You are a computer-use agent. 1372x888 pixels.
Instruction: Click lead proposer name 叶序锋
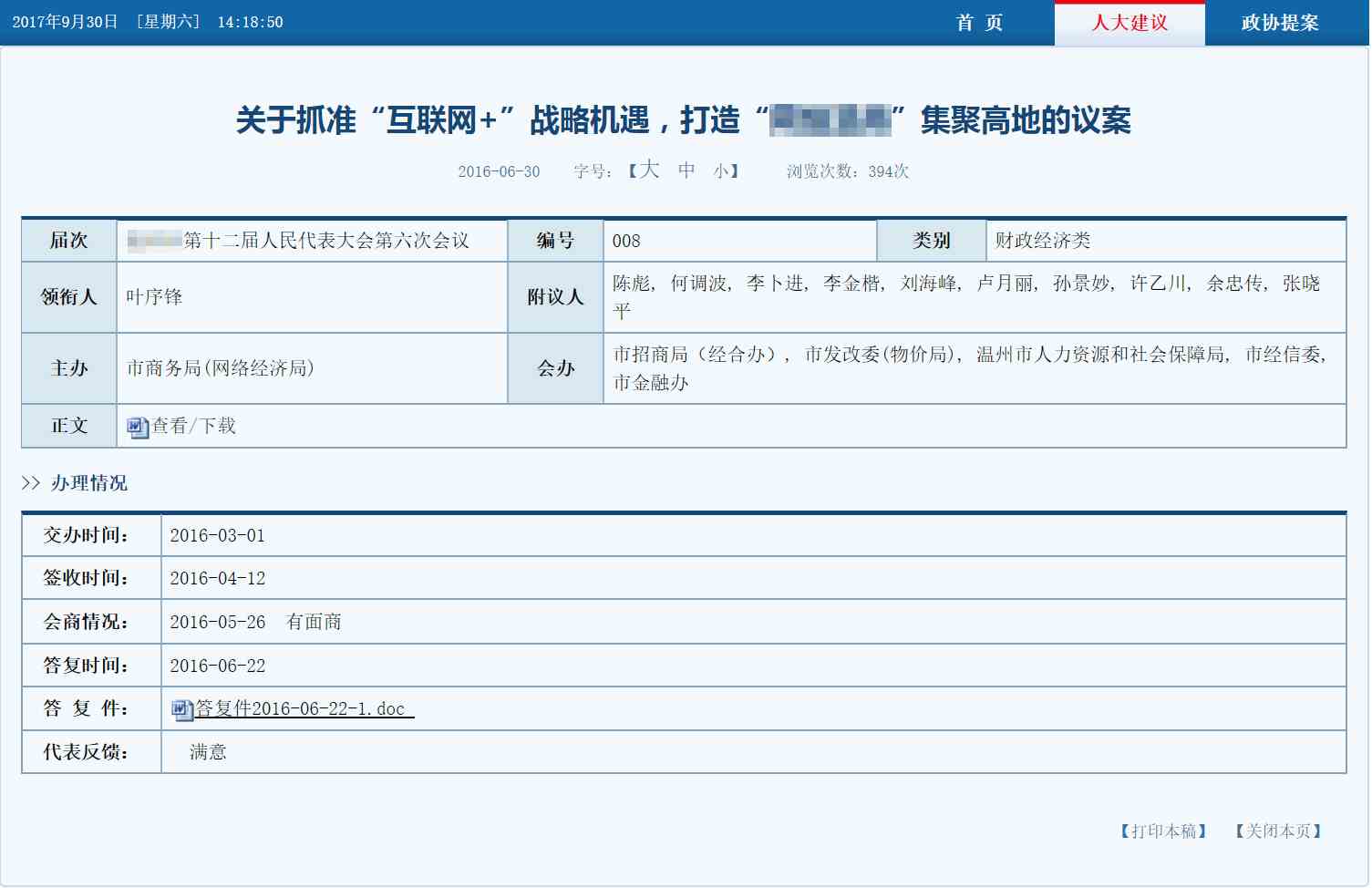click(x=154, y=297)
